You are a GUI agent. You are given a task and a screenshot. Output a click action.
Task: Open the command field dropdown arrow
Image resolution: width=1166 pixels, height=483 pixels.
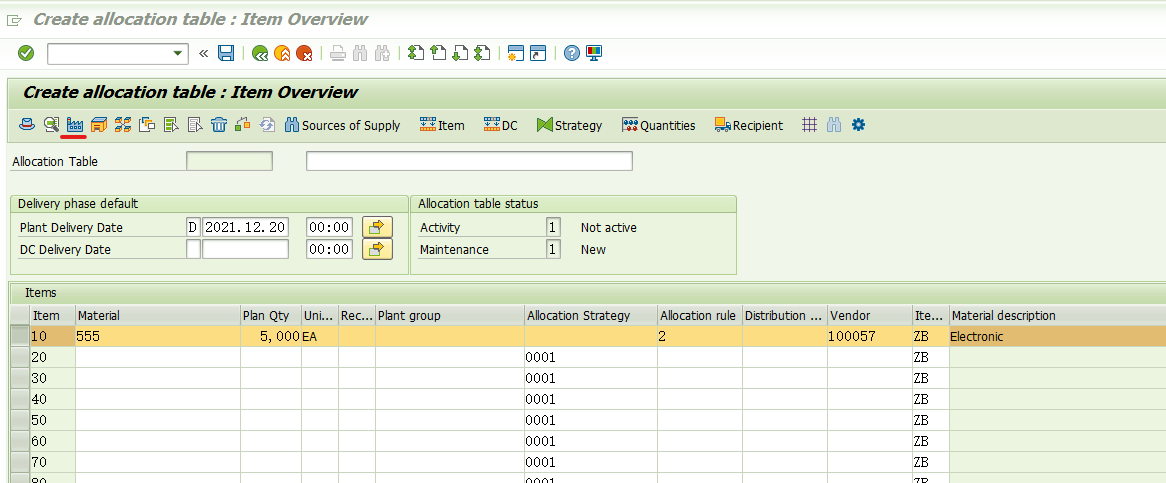click(177, 53)
